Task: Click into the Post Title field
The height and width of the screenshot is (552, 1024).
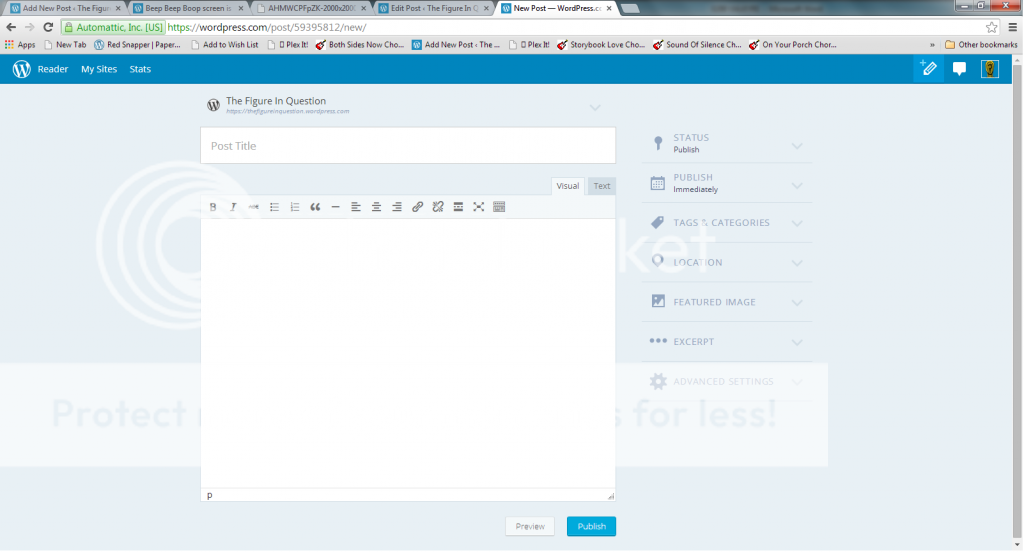Action: click(407, 146)
